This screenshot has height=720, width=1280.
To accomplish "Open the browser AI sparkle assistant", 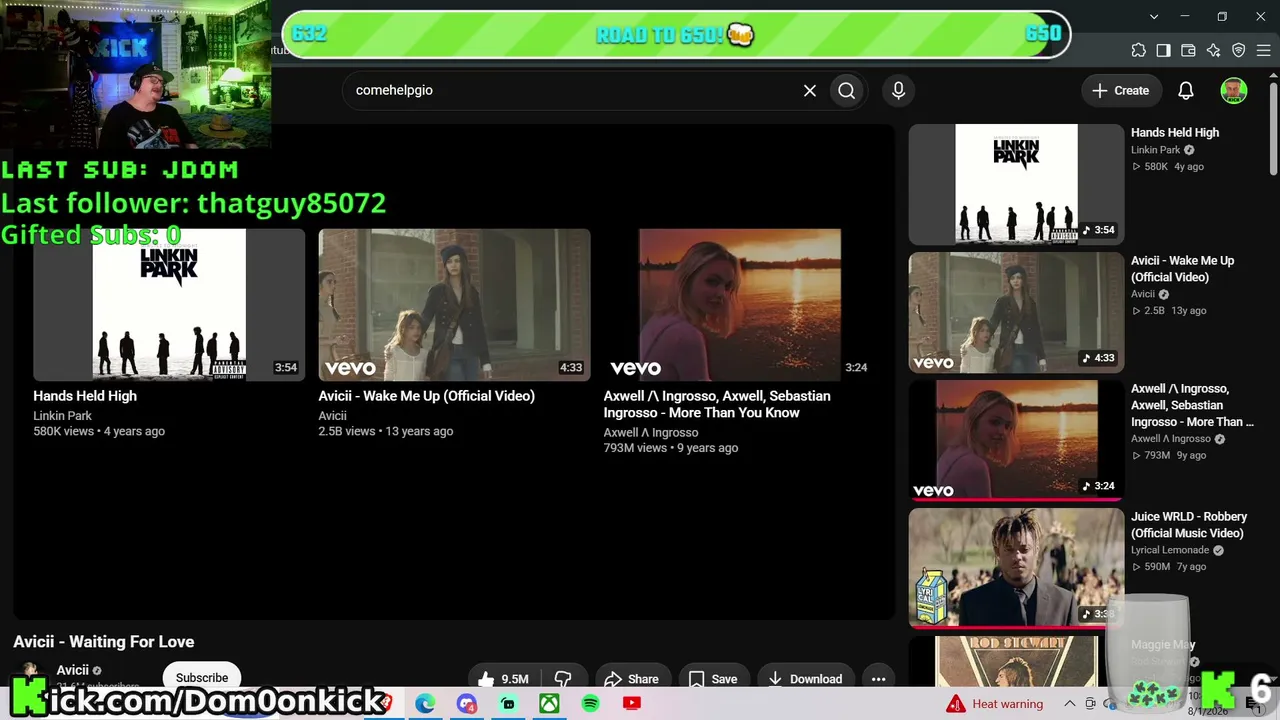I will coord(1213,51).
